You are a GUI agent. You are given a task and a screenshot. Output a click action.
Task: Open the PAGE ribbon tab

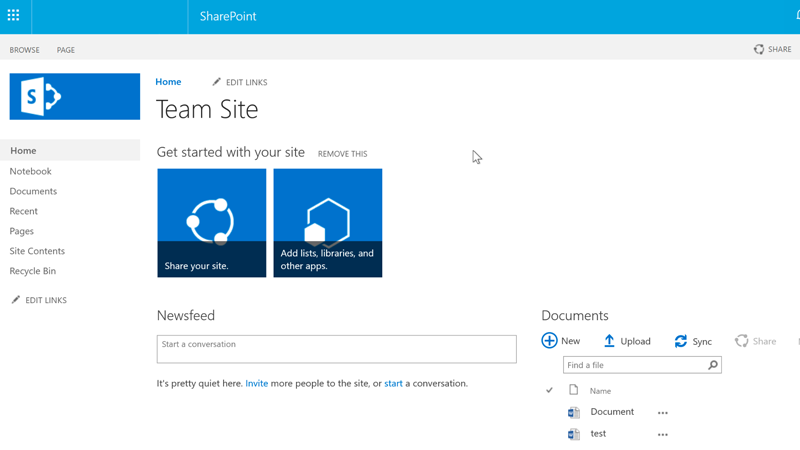65,49
